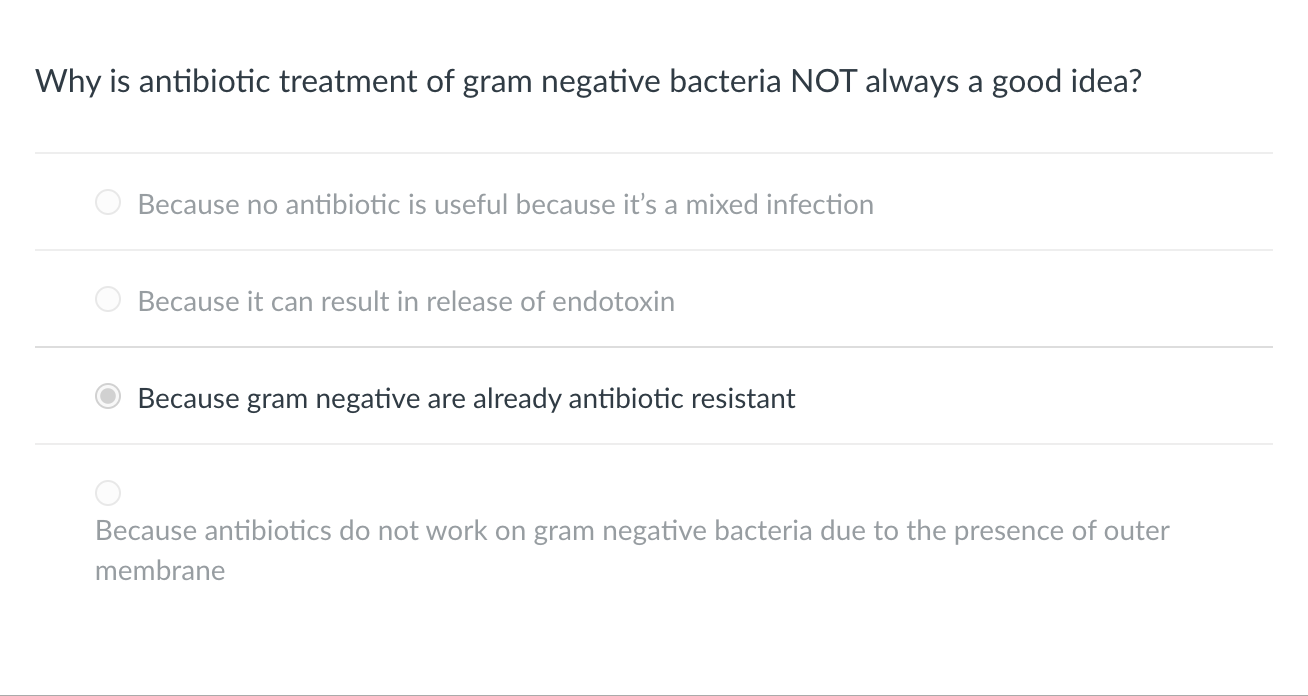The image size is (1308, 696).
Task: Select the answer mentioning outer membrane
Action: coord(631,531)
